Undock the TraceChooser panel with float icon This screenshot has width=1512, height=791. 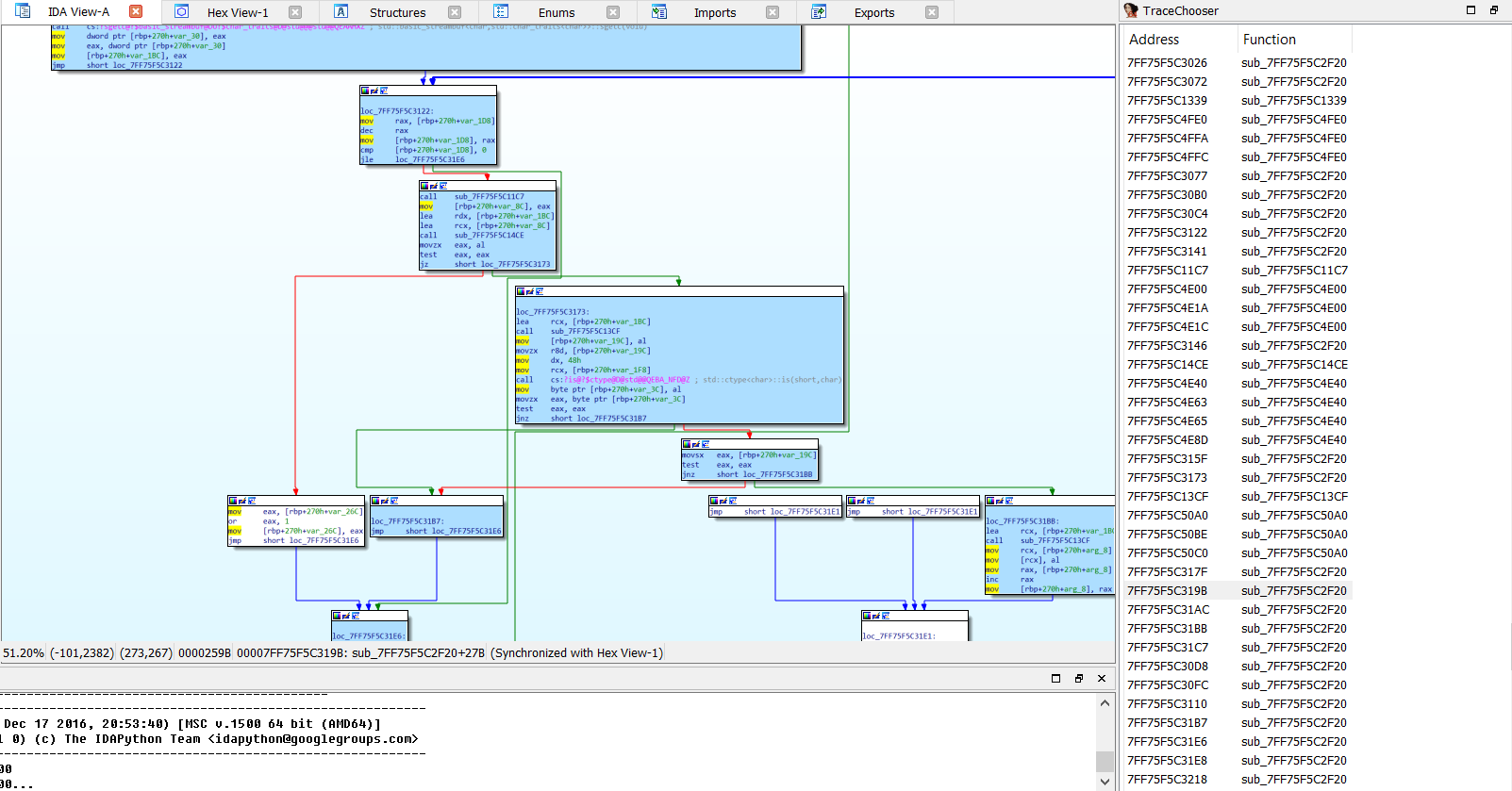coord(1494,10)
